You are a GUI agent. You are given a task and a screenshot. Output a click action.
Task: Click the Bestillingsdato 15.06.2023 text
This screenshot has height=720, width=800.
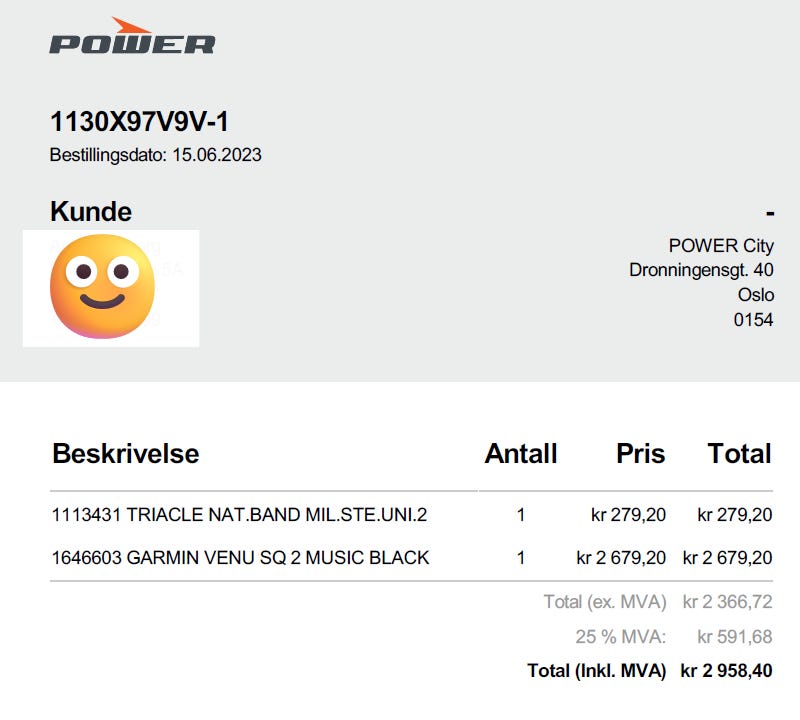coord(155,155)
